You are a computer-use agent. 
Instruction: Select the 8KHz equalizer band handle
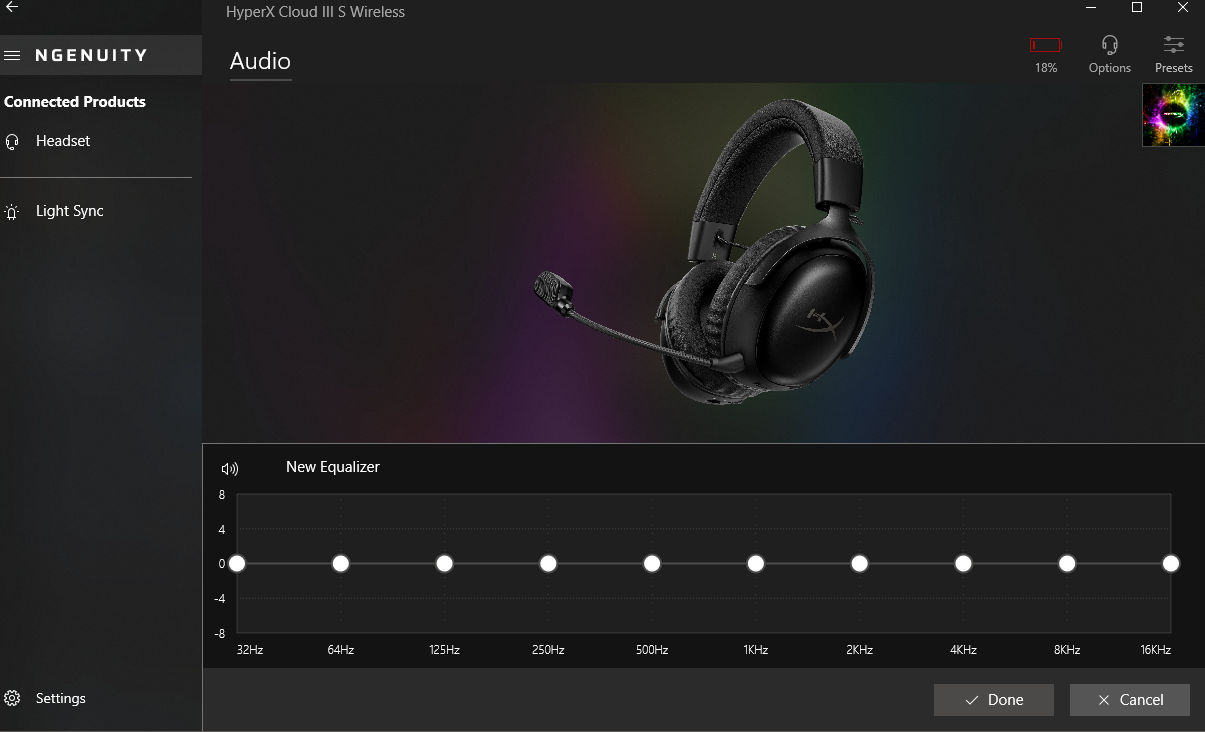pyautogui.click(x=1067, y=564)
